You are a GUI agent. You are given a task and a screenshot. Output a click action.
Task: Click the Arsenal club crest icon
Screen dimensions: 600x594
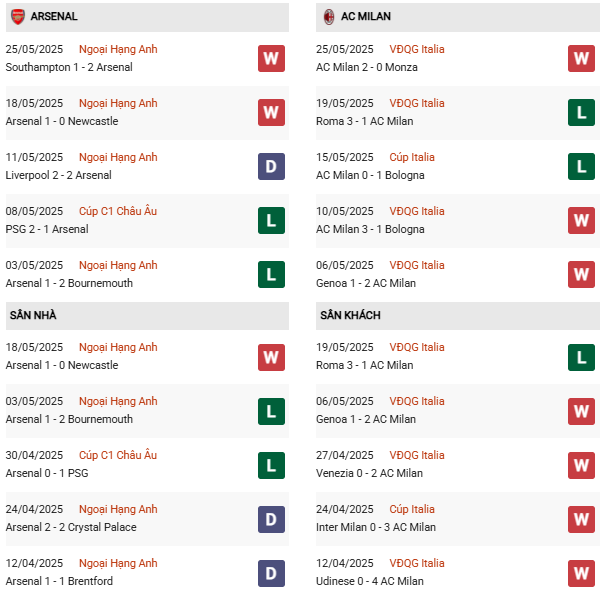coord(18,17)
